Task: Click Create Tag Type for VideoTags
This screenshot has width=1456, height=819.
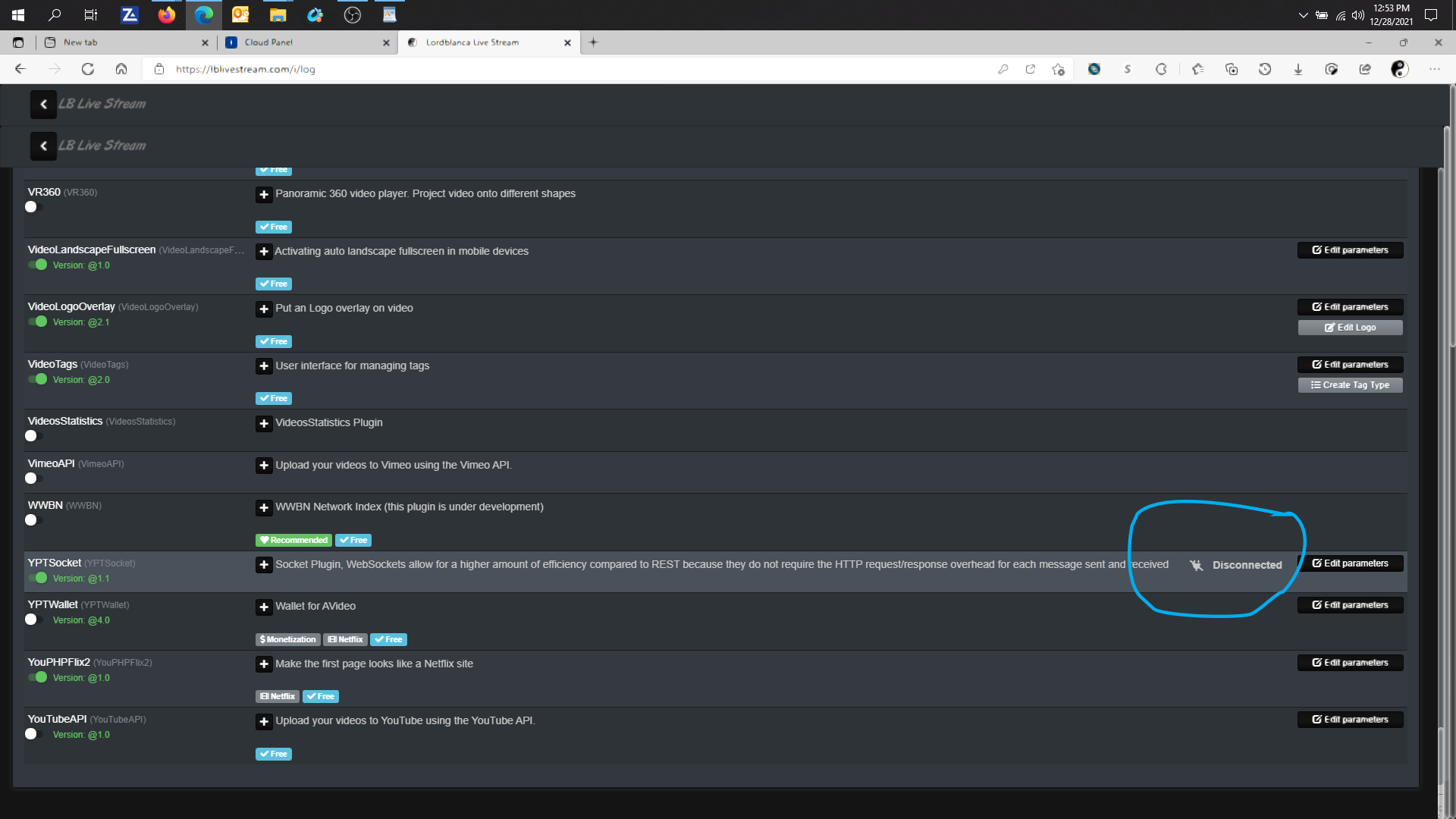Action: 1350,384
